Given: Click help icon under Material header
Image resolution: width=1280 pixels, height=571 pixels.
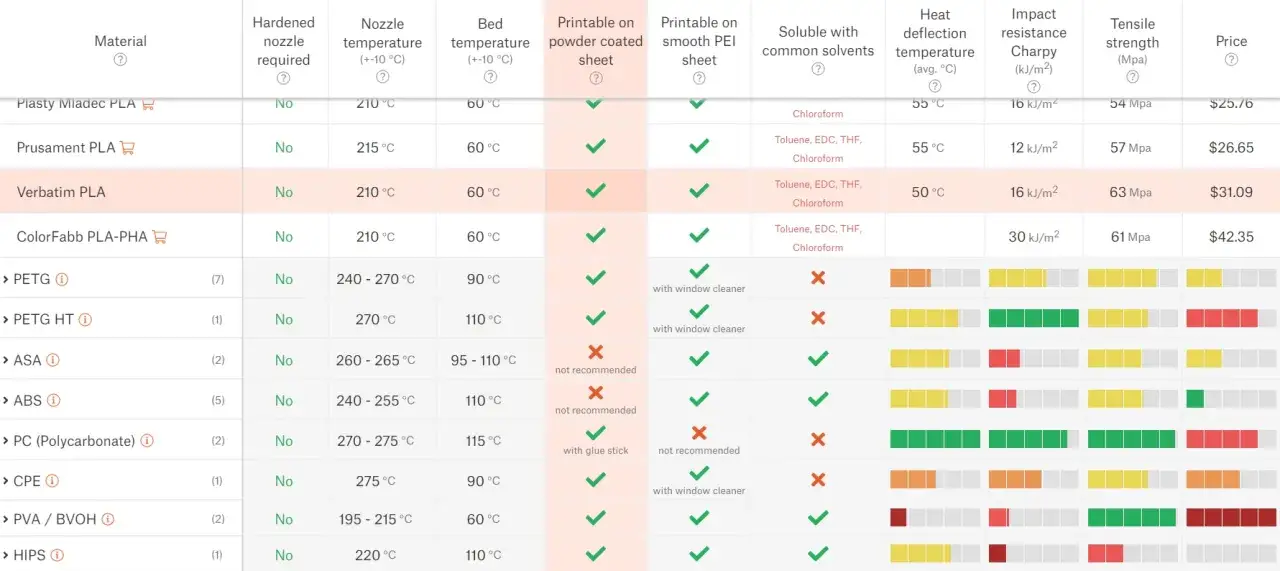Looking at the screenshot, I should pos(120,60).
